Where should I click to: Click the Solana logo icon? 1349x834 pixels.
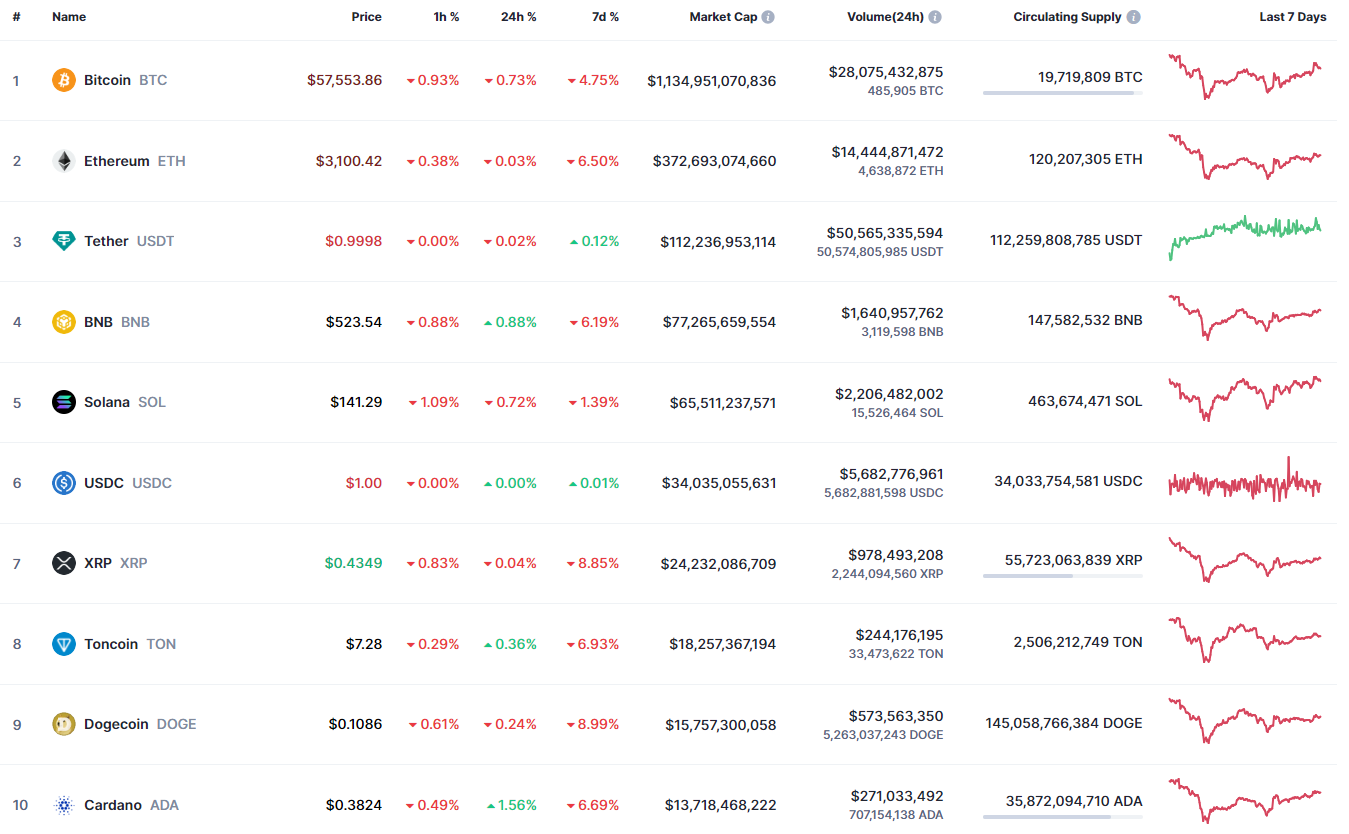coord(64,402)
